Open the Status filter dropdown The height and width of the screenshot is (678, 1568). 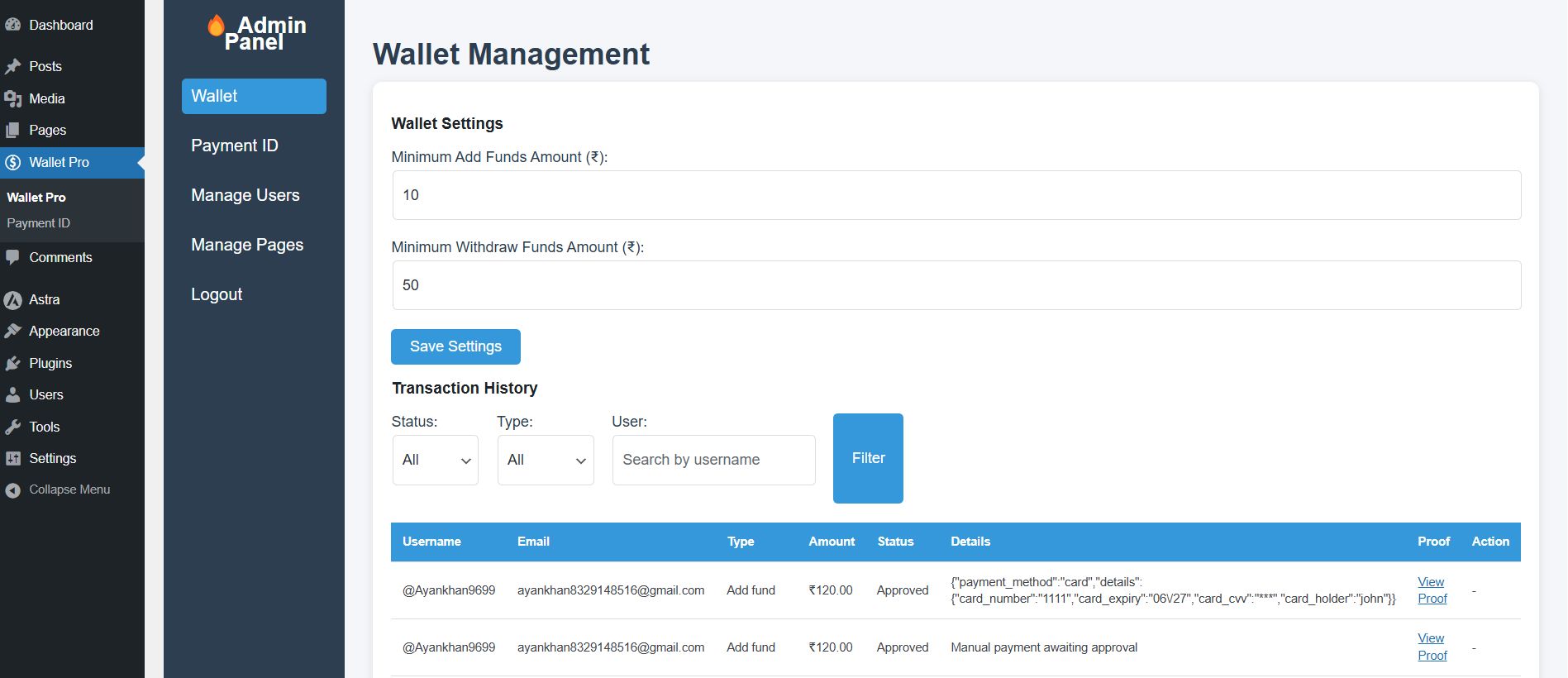click(435, 460)
